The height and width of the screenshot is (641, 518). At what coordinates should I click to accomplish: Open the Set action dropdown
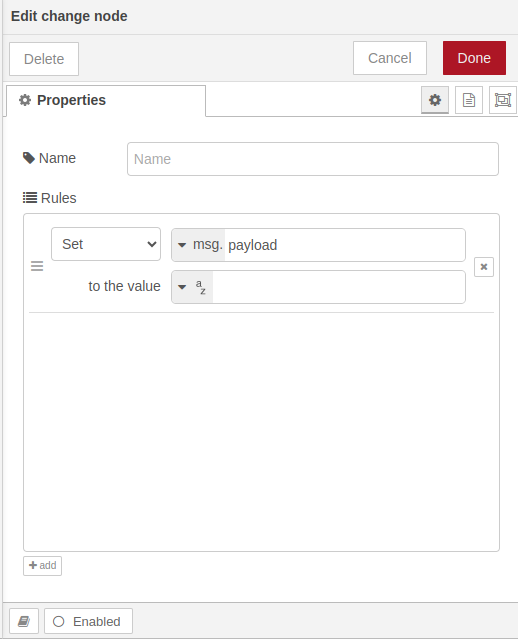click(x=106, y=244)
